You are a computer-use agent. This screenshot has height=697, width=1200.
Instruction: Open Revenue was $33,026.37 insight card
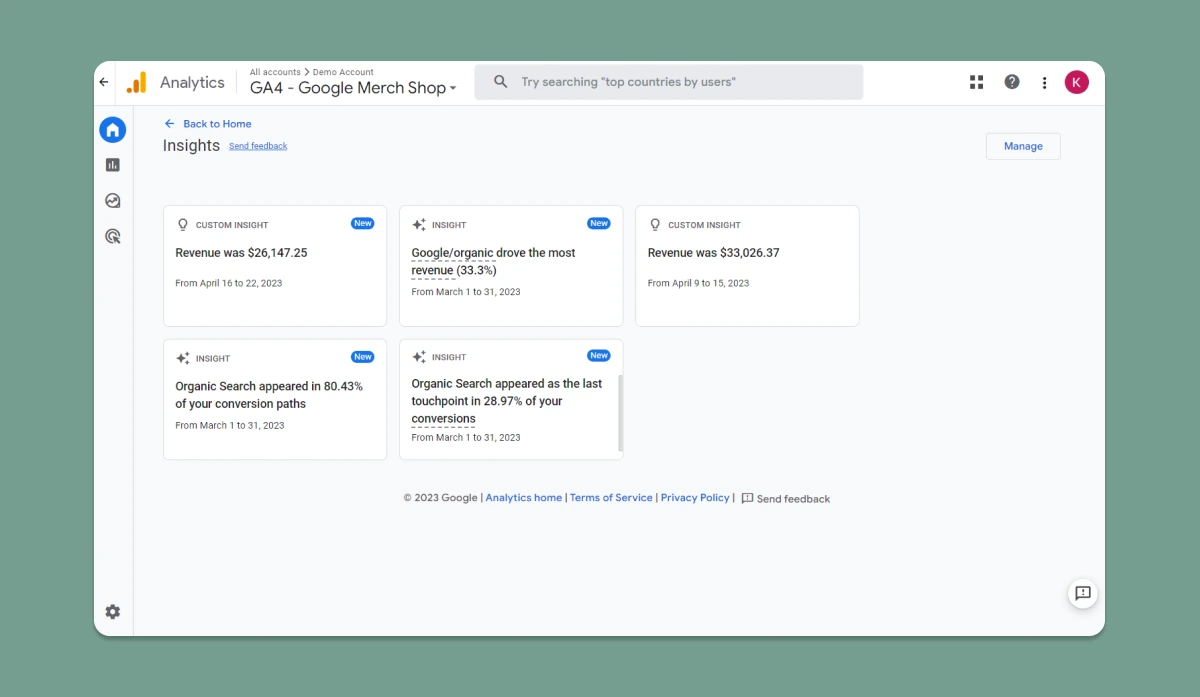[x=747, y=266]
